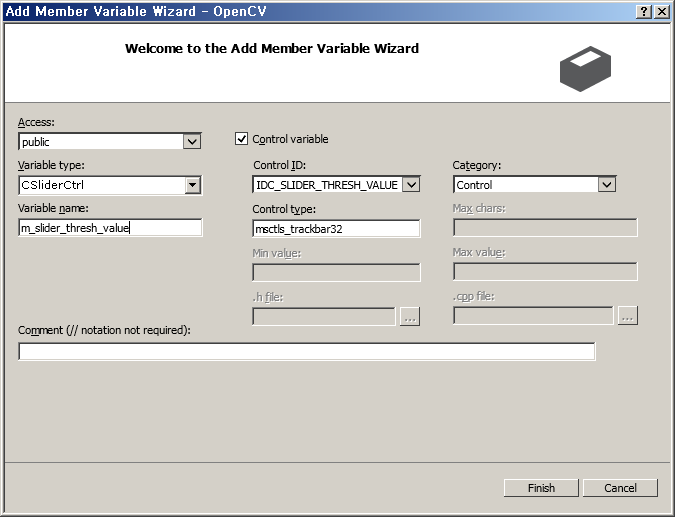Open the Access dropdown arrow
This screenshot has height=517, width=675.
point(192,141)
